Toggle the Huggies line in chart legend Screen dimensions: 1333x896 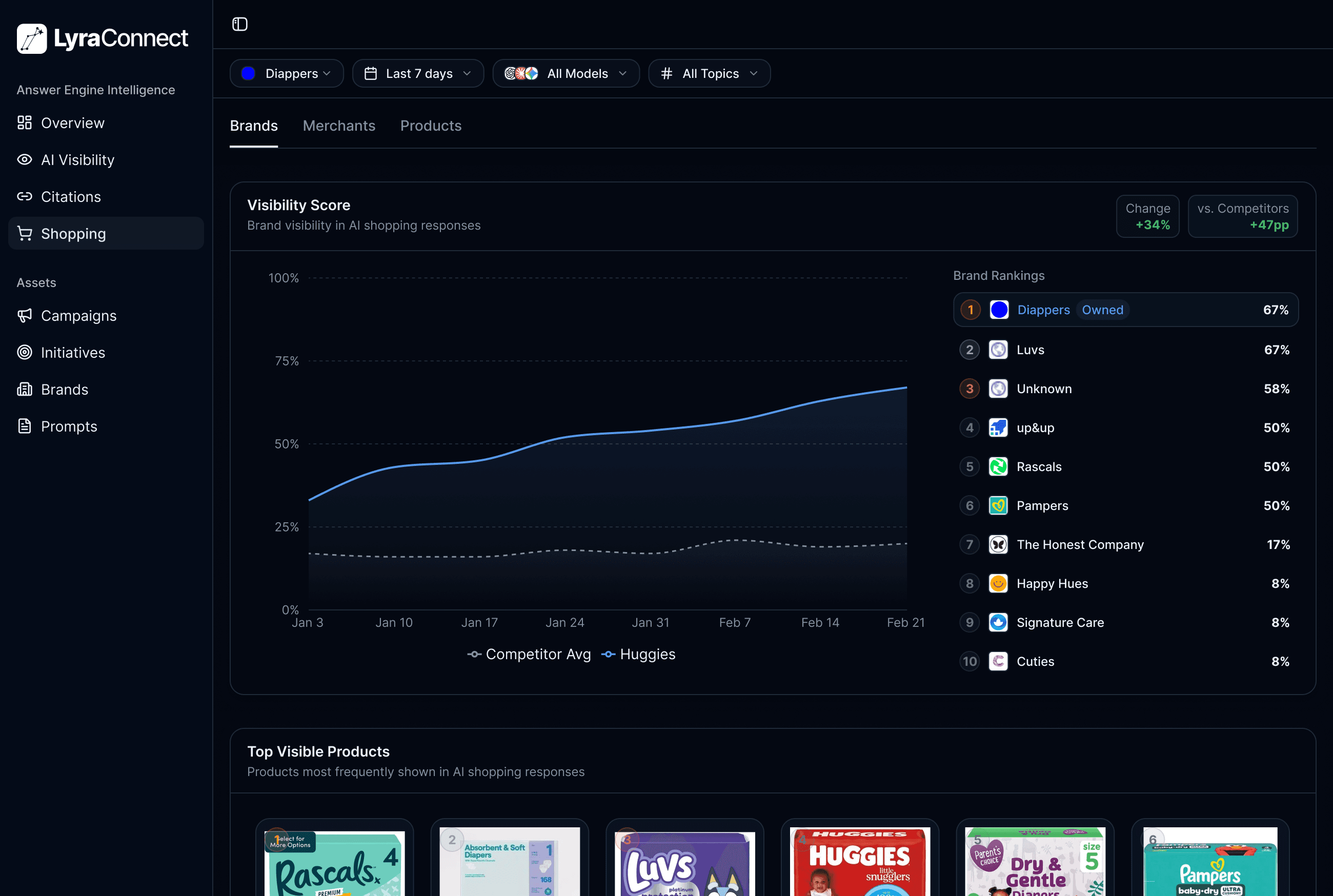(638, 654)
